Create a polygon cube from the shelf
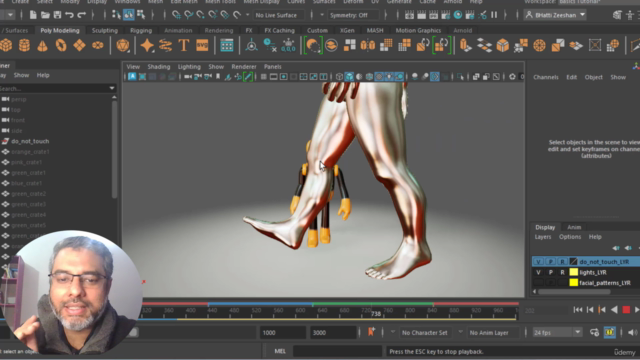640x360 pixels. click(x=6, y=45)
